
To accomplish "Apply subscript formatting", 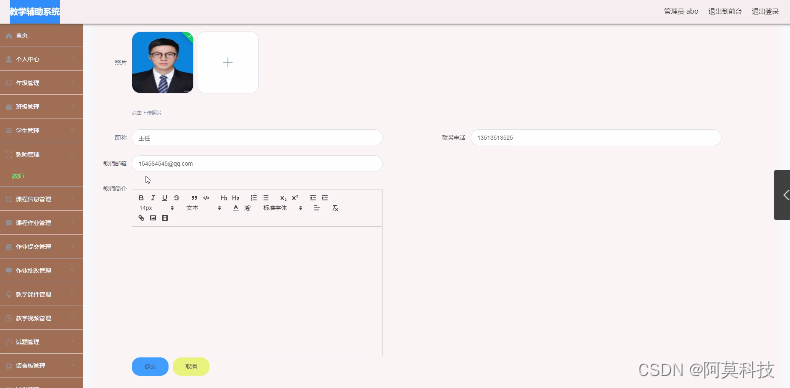I will point(283,198).
